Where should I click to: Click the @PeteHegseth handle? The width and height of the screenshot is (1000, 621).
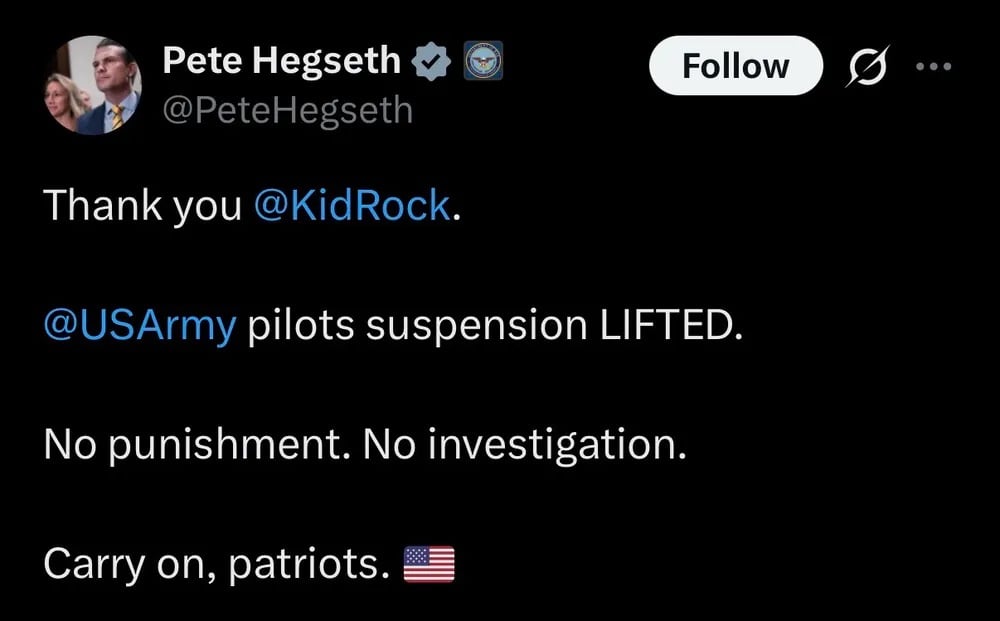pos(287,109)
